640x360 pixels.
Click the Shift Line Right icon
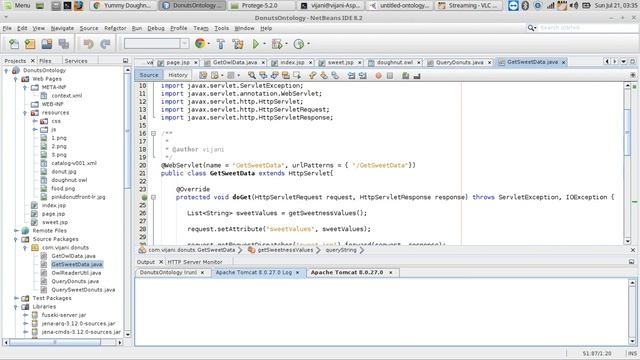tap(362, 76)
